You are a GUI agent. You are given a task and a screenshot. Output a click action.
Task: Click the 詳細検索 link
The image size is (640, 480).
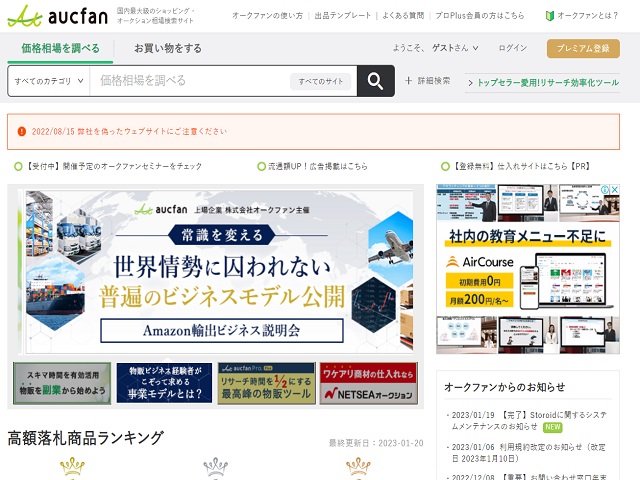pos(434,81)
